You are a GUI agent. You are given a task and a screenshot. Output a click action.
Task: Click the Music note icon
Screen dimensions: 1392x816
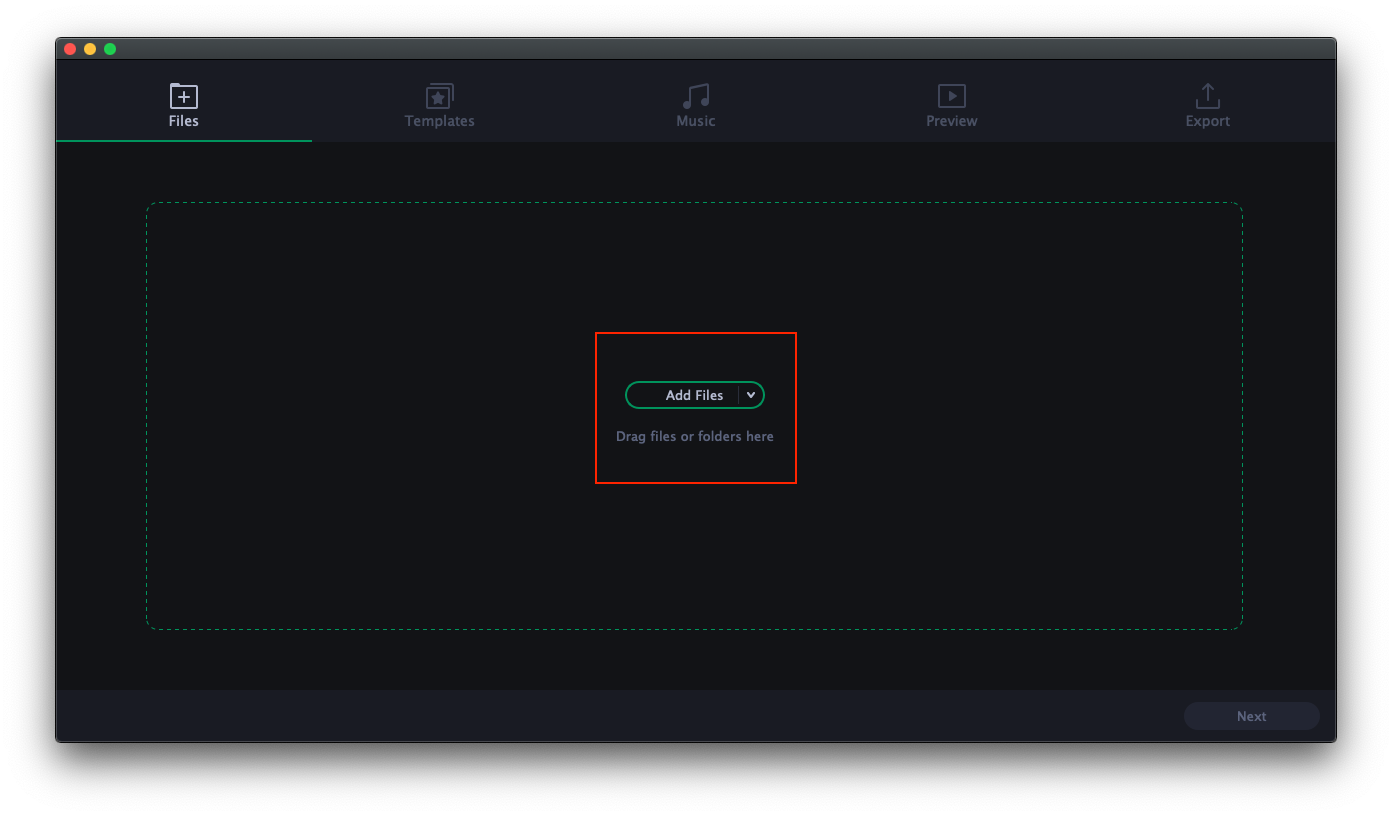click(x=695, y=97)
